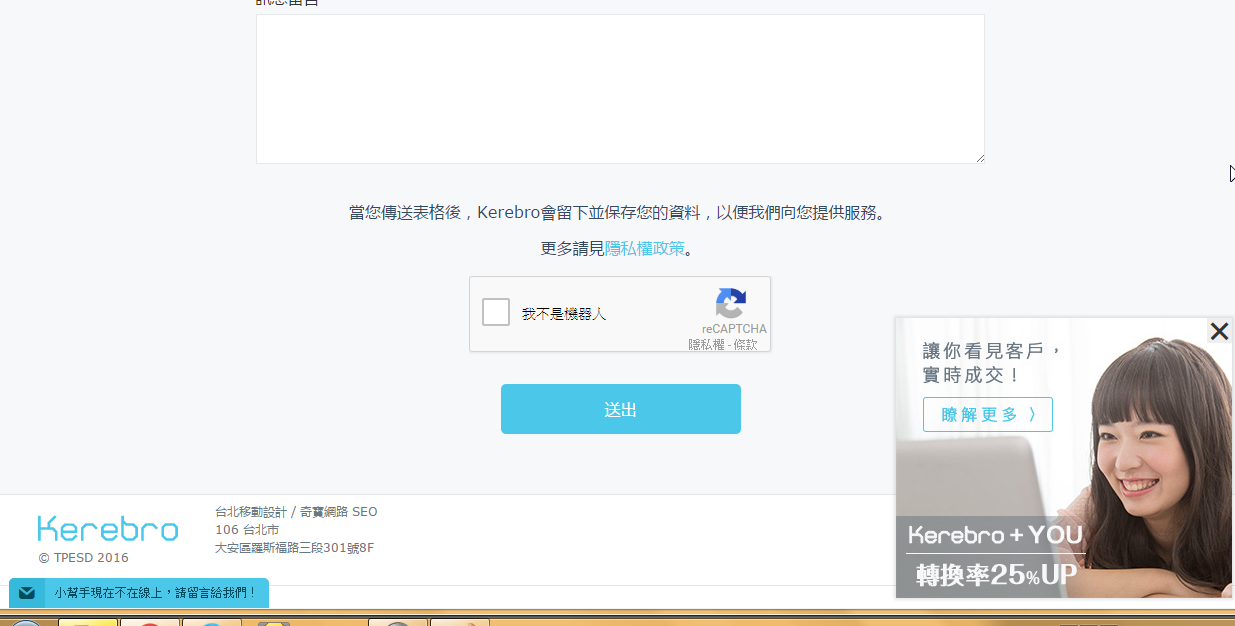The image size is (1235, 626).
Task: Click the envelope icon in chat bar
Action: pyautogui.click(x=27, y=593)
